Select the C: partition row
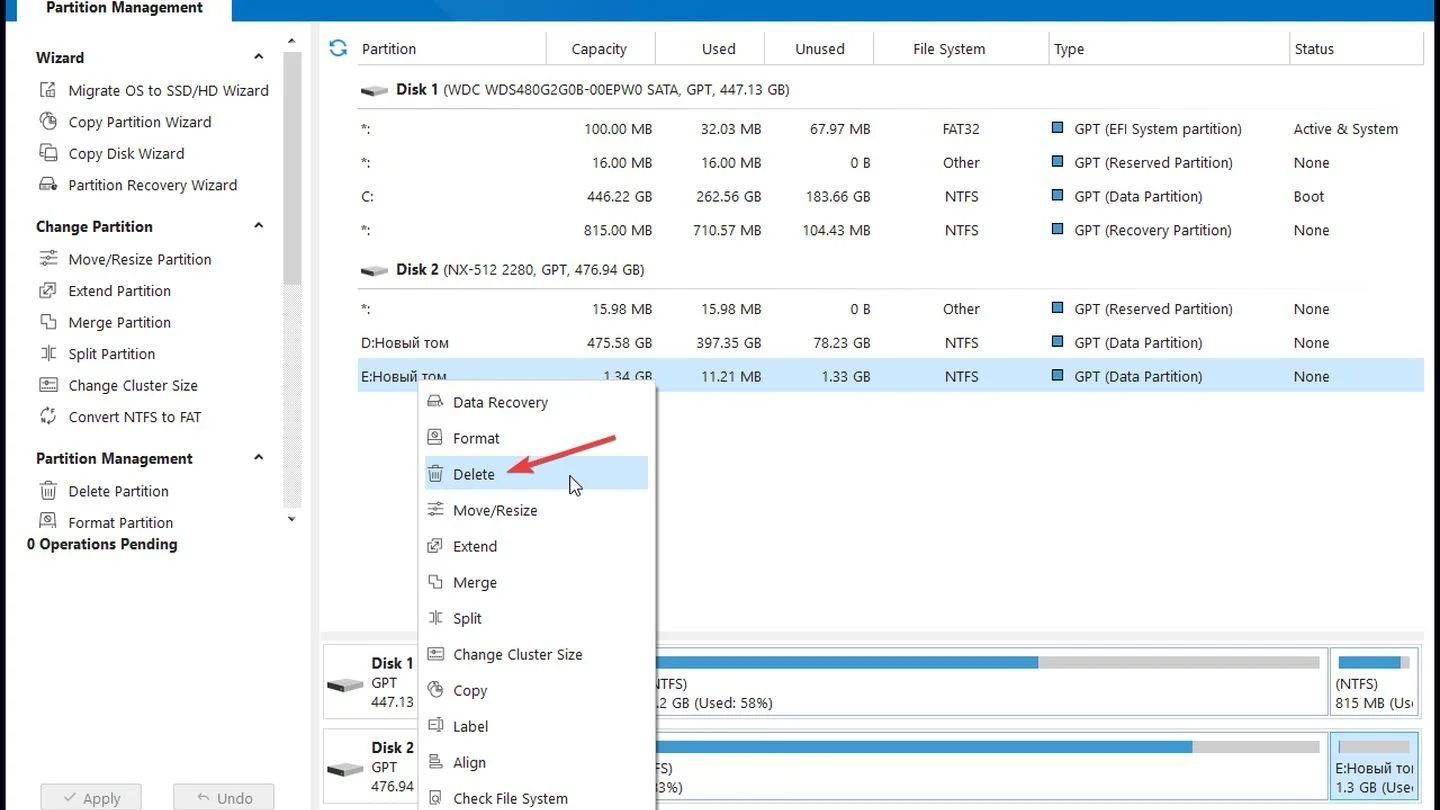Image resolution: width=1440 pixels, height=810 pixels. pos(890,196)
